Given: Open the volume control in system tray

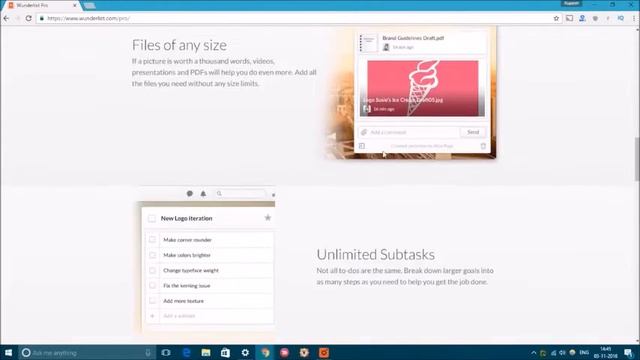Looking at the screenshot, I should 562,353.
